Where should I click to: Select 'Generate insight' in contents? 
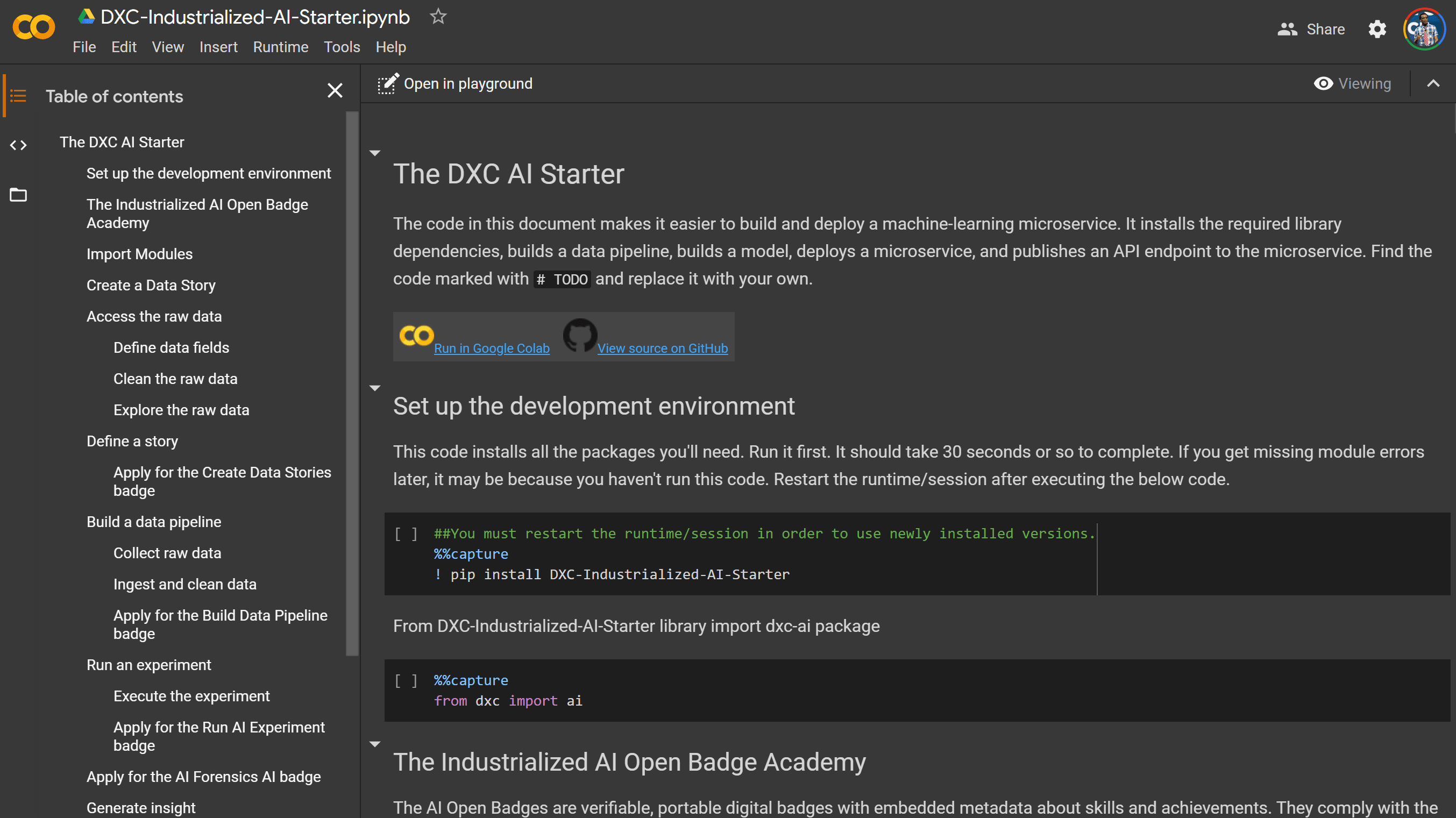(x=141, y=808)
